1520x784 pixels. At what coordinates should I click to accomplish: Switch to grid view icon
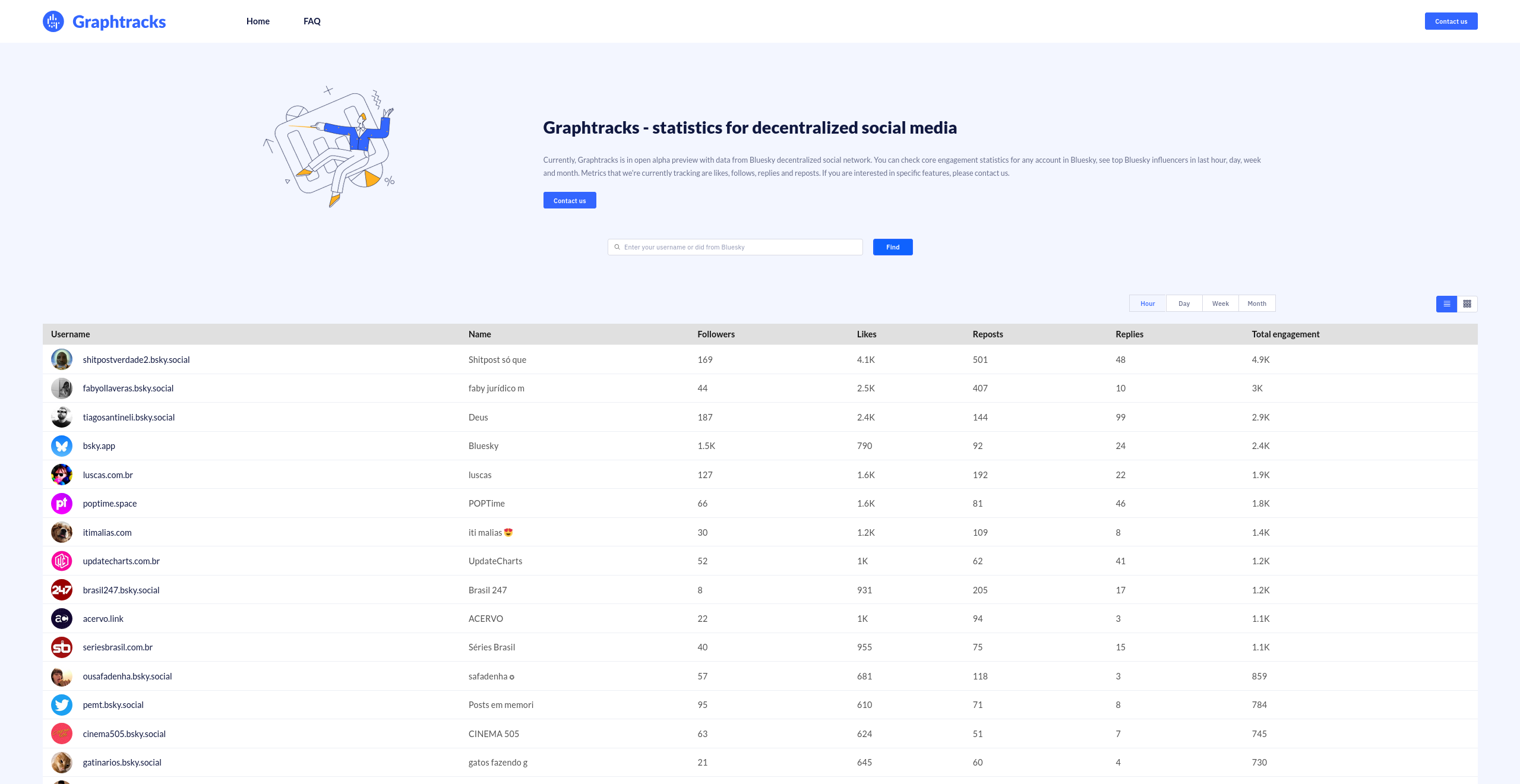click(1467, 304)
